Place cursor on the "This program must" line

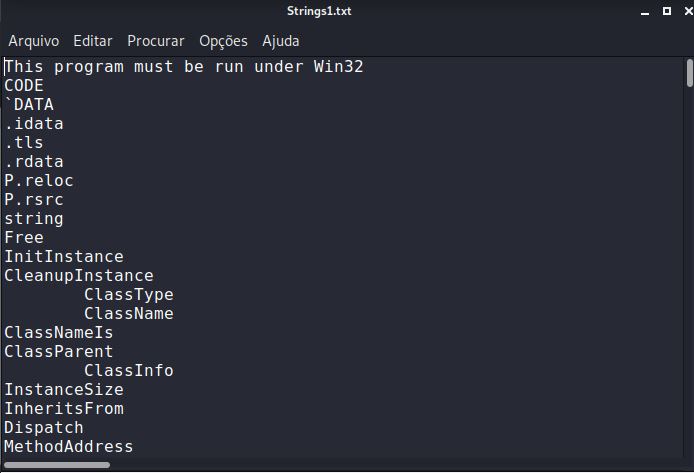tap(184, 67)
